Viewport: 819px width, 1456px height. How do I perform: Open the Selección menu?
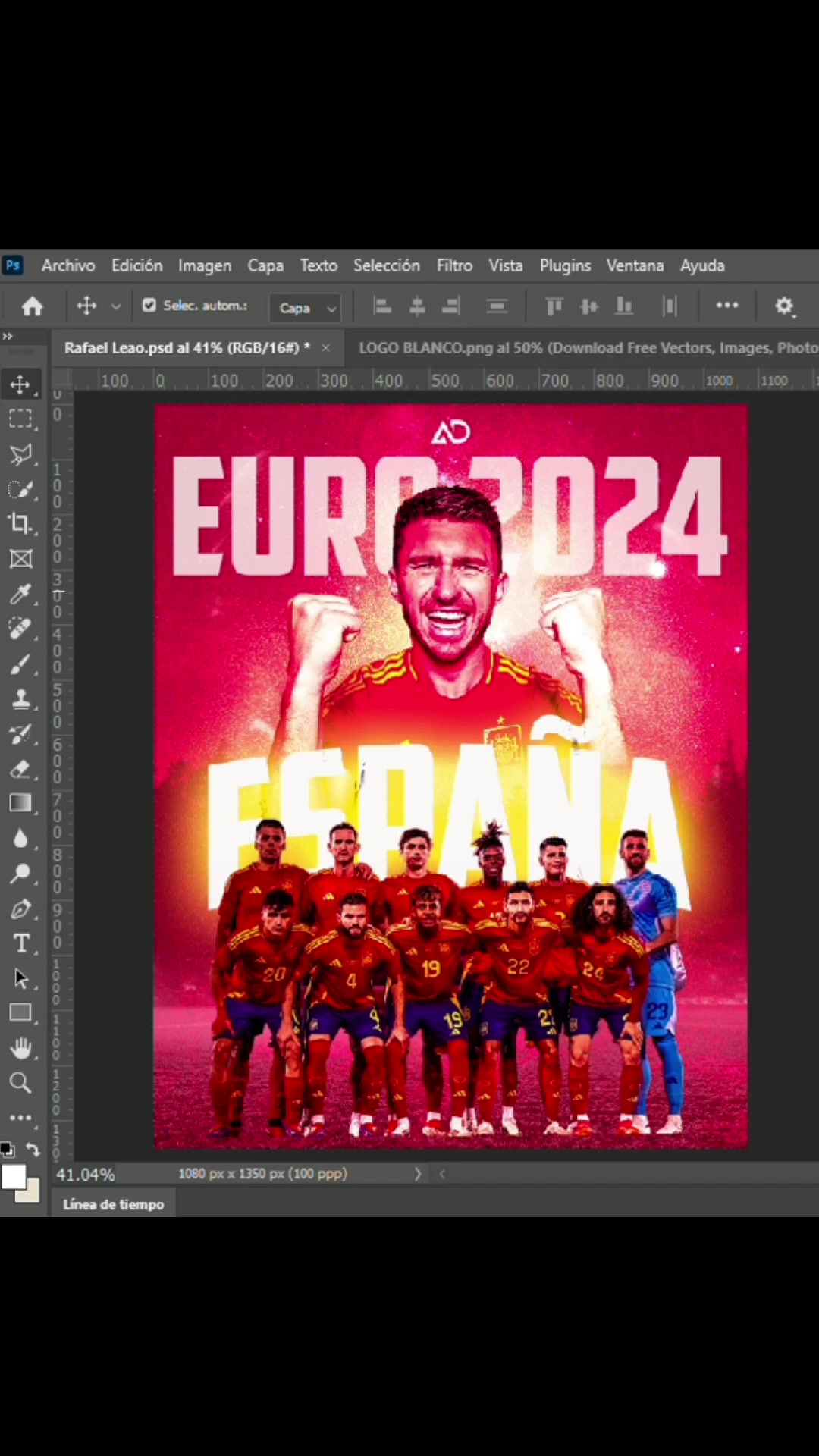[x=387, y=265]
